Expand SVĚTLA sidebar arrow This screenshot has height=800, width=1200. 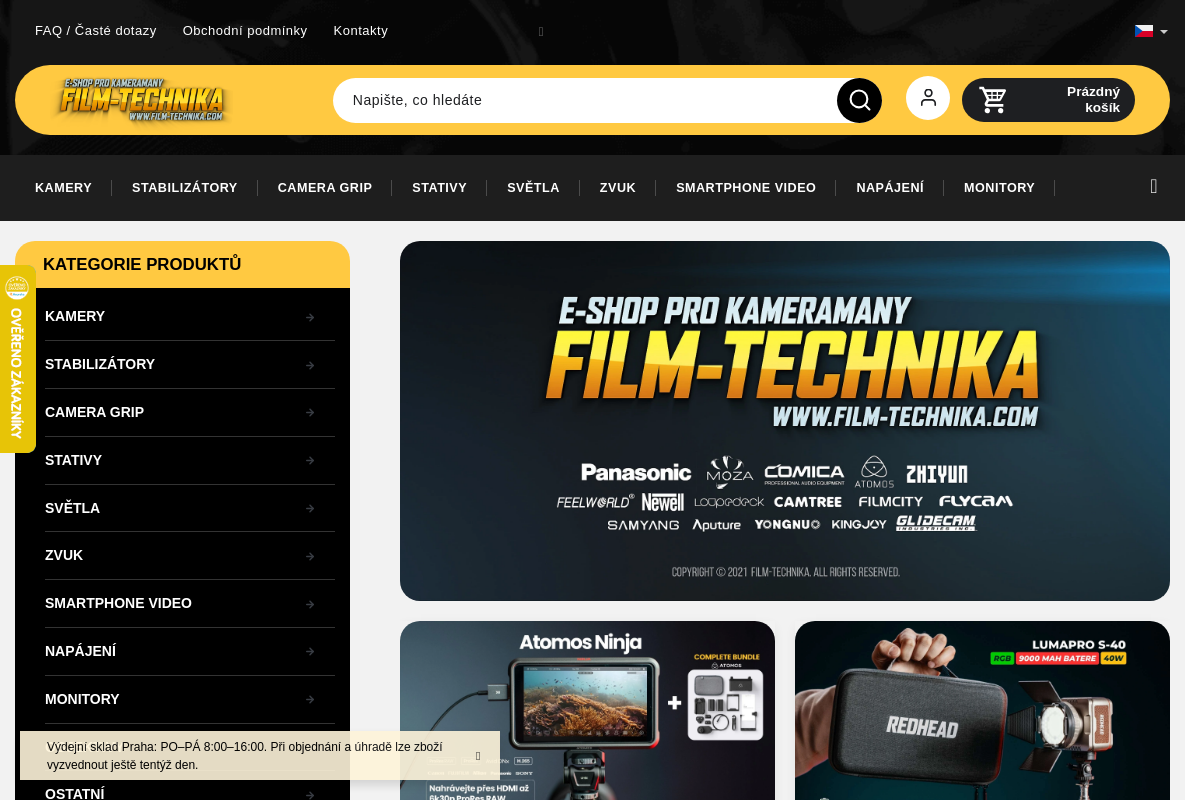tap(310, 509)
